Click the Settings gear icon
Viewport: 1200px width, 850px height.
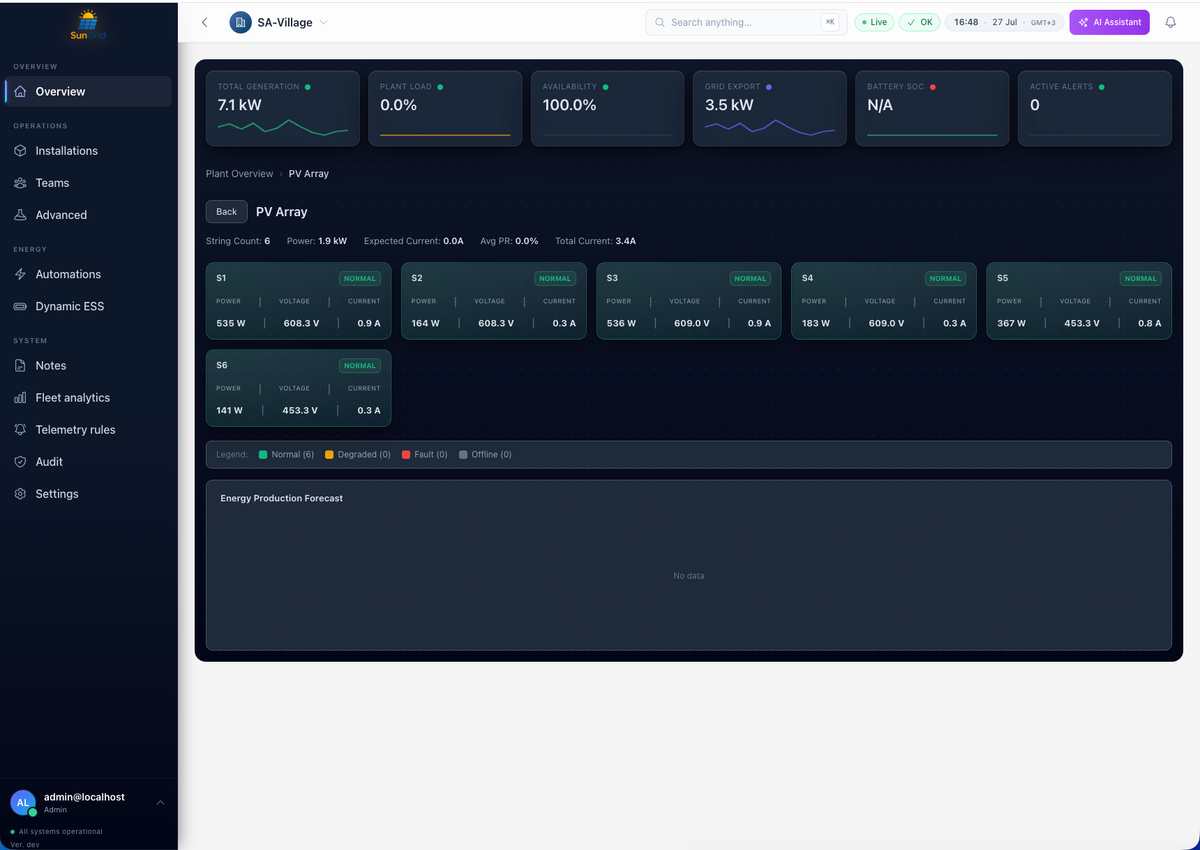pyautogui.click(x=20, y=494)
